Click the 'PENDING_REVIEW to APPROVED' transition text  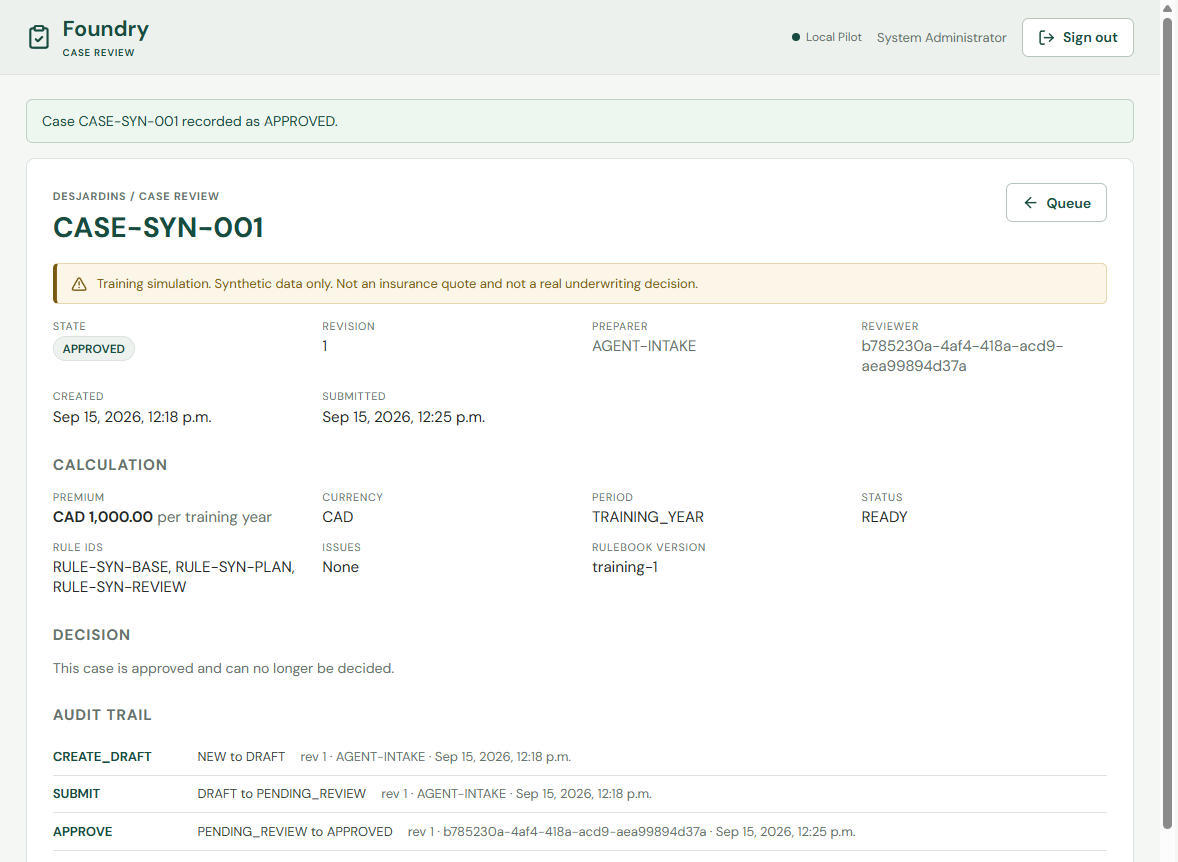[x=294, y=832]
